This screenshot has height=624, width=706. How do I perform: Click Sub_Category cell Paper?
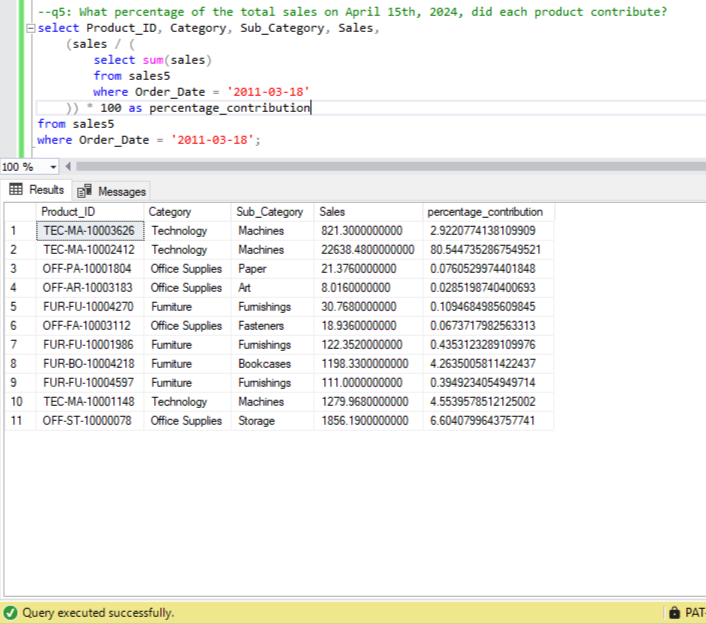[272, 269]
